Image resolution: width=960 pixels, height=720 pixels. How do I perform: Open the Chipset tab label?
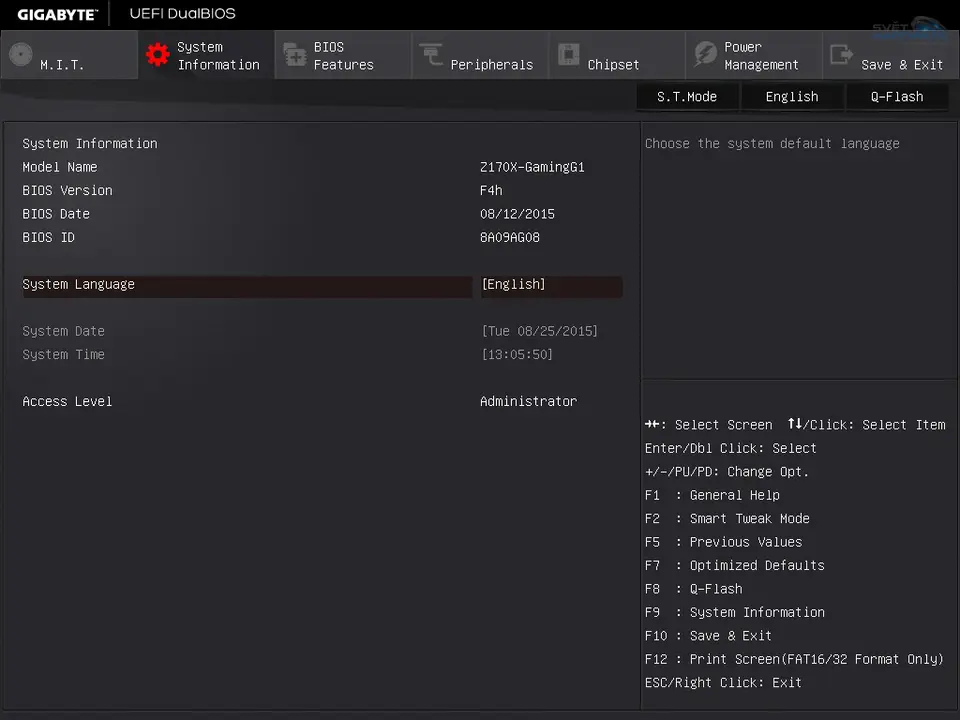[613, 65]
